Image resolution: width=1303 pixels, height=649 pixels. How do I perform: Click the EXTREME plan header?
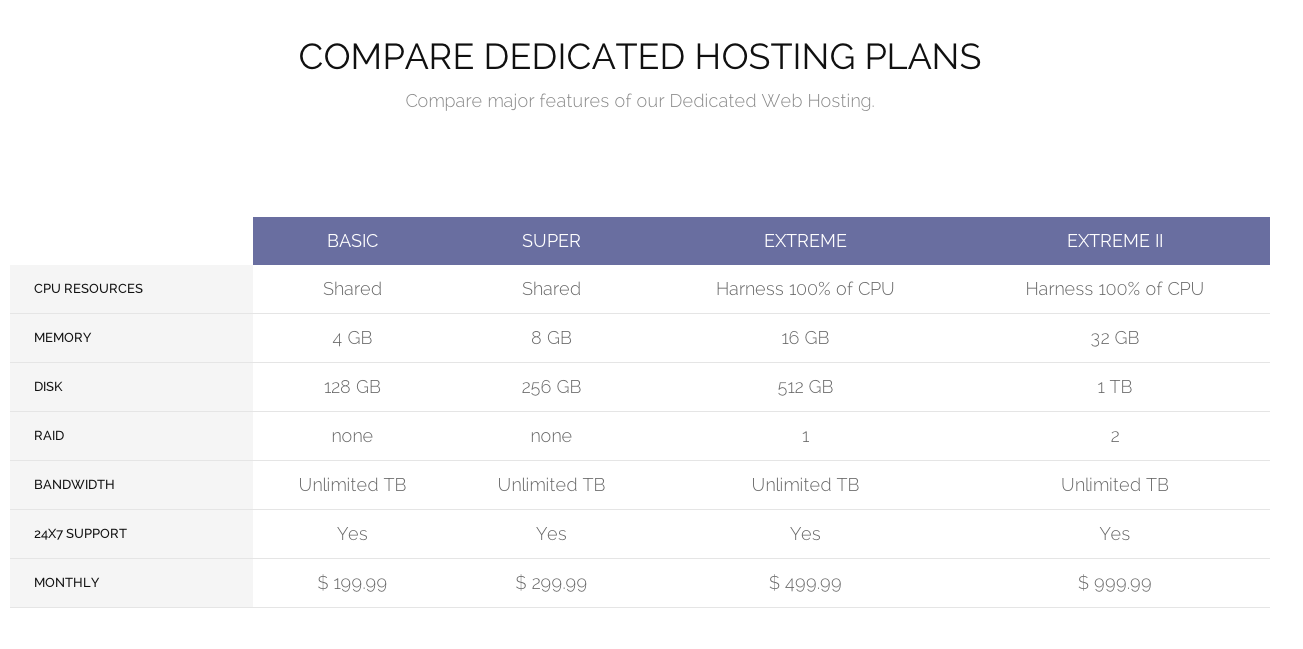tap(805, 241)
